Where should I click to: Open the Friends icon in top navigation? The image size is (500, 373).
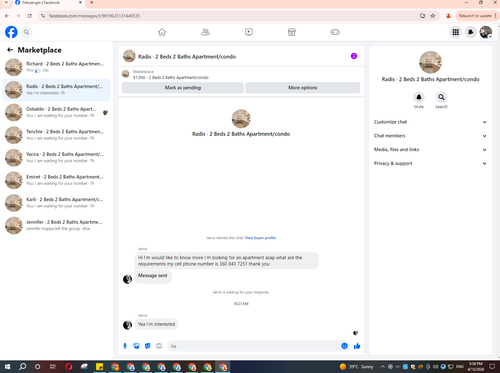(x=205, y=32)
